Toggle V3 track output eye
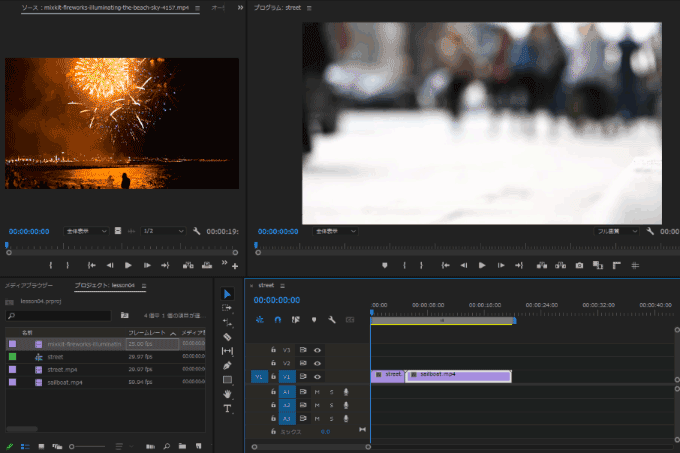The image size is (680, 453). (x=317, y=350)
